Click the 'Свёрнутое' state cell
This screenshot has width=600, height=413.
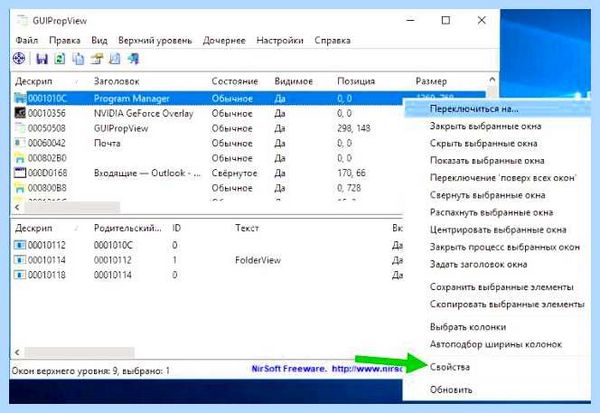234,173
